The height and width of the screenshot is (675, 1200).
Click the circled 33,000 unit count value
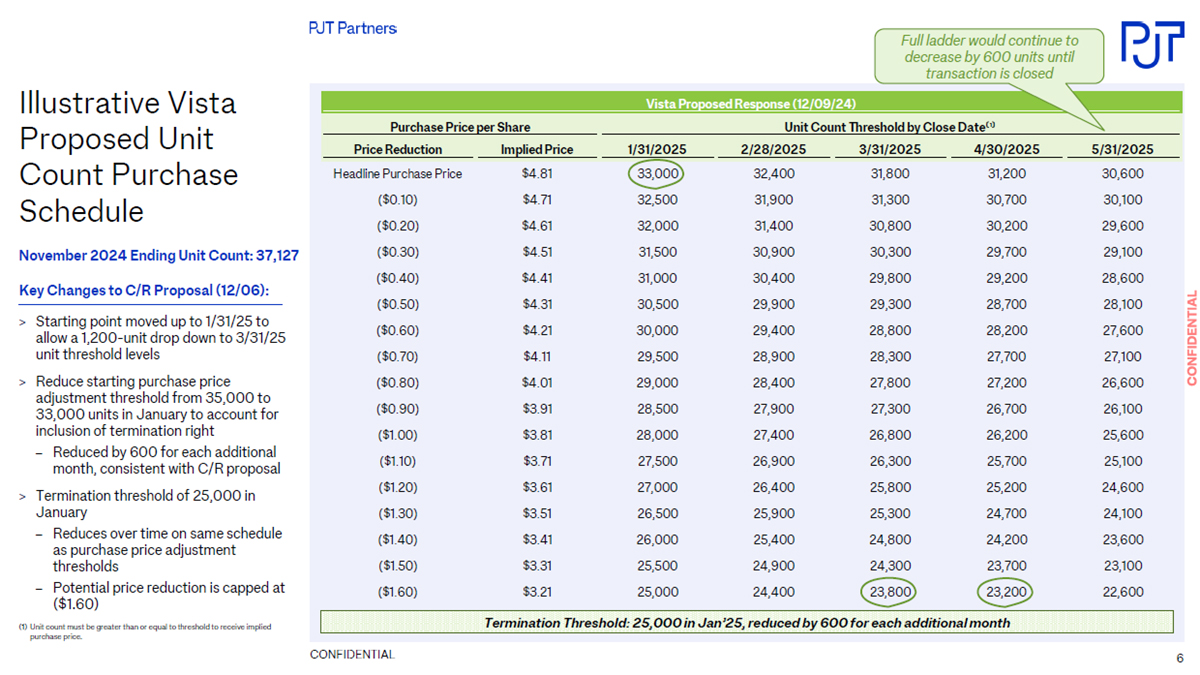tap(658, 174)
